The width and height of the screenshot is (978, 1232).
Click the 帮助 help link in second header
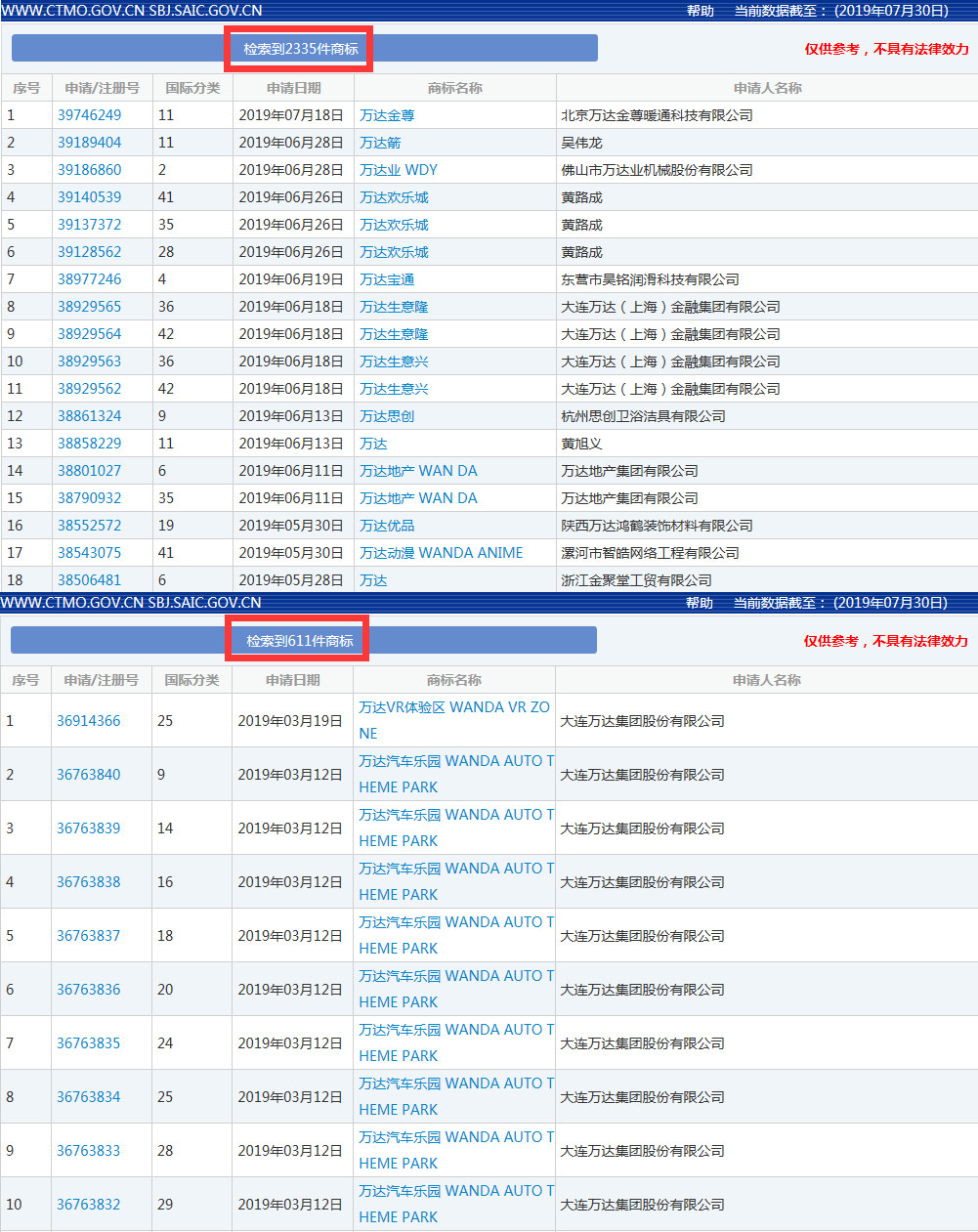click(699, 603)
